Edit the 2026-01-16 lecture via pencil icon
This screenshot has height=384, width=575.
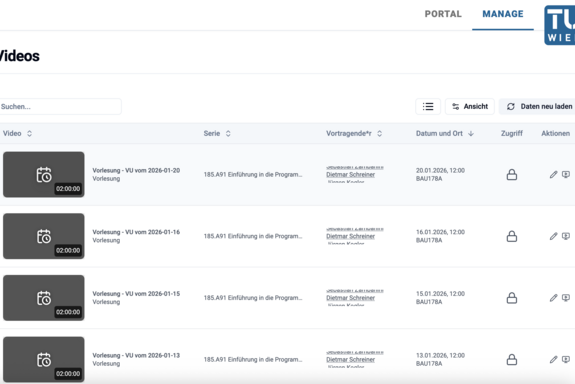pyautogui.click(x=553, y=236)
